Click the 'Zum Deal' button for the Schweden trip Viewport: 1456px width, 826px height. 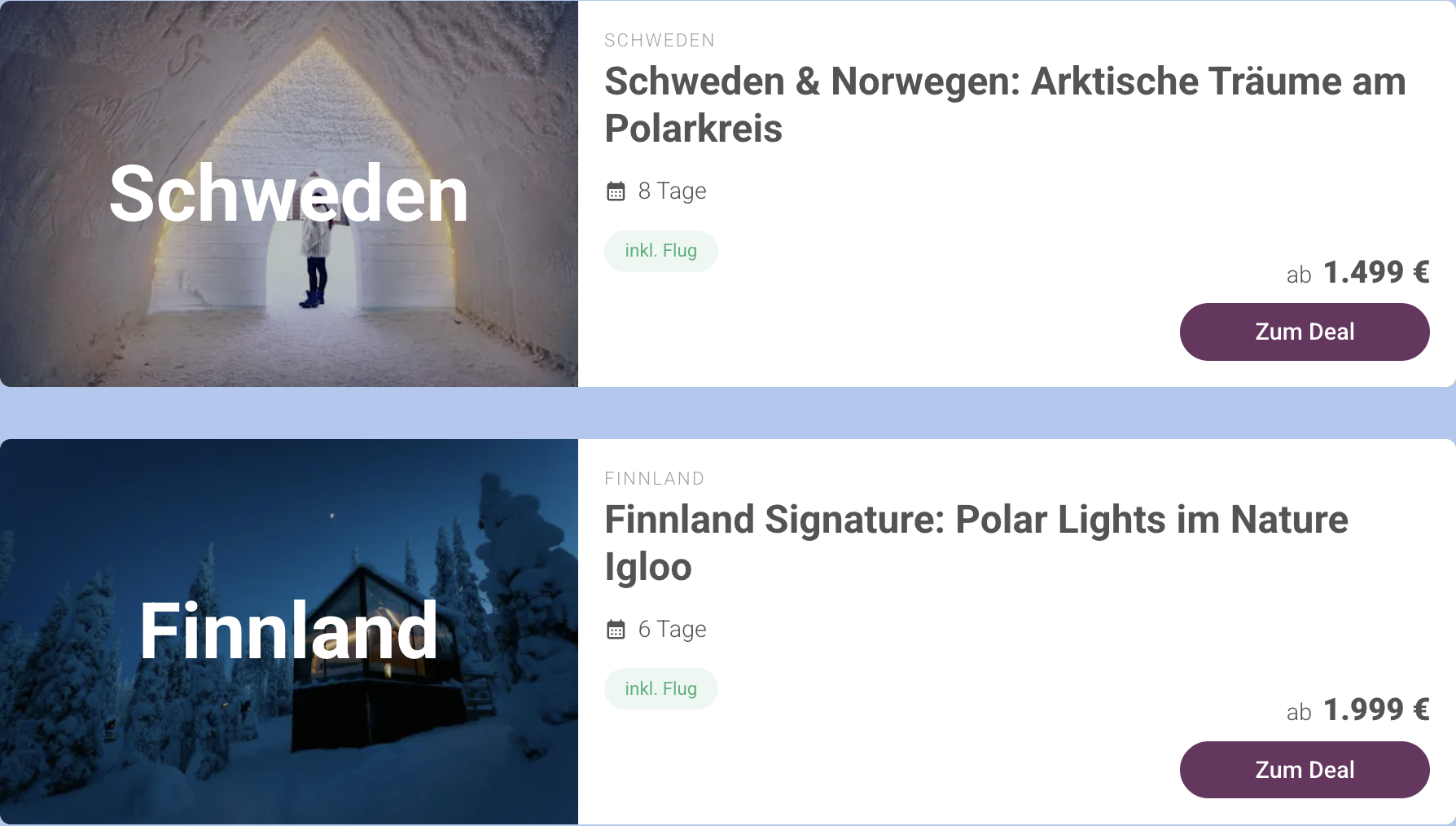(1304, 332)
